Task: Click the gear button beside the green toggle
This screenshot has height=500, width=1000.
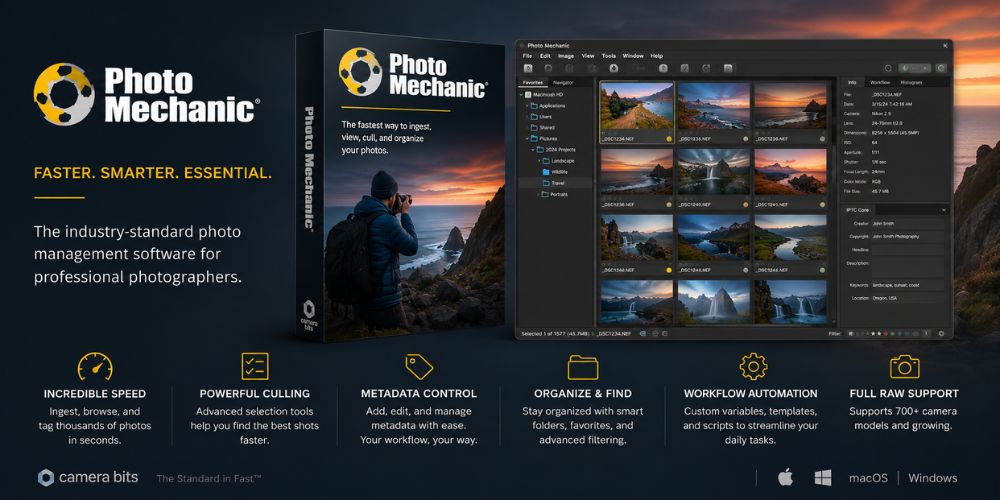Action: (x=941, y=68)
